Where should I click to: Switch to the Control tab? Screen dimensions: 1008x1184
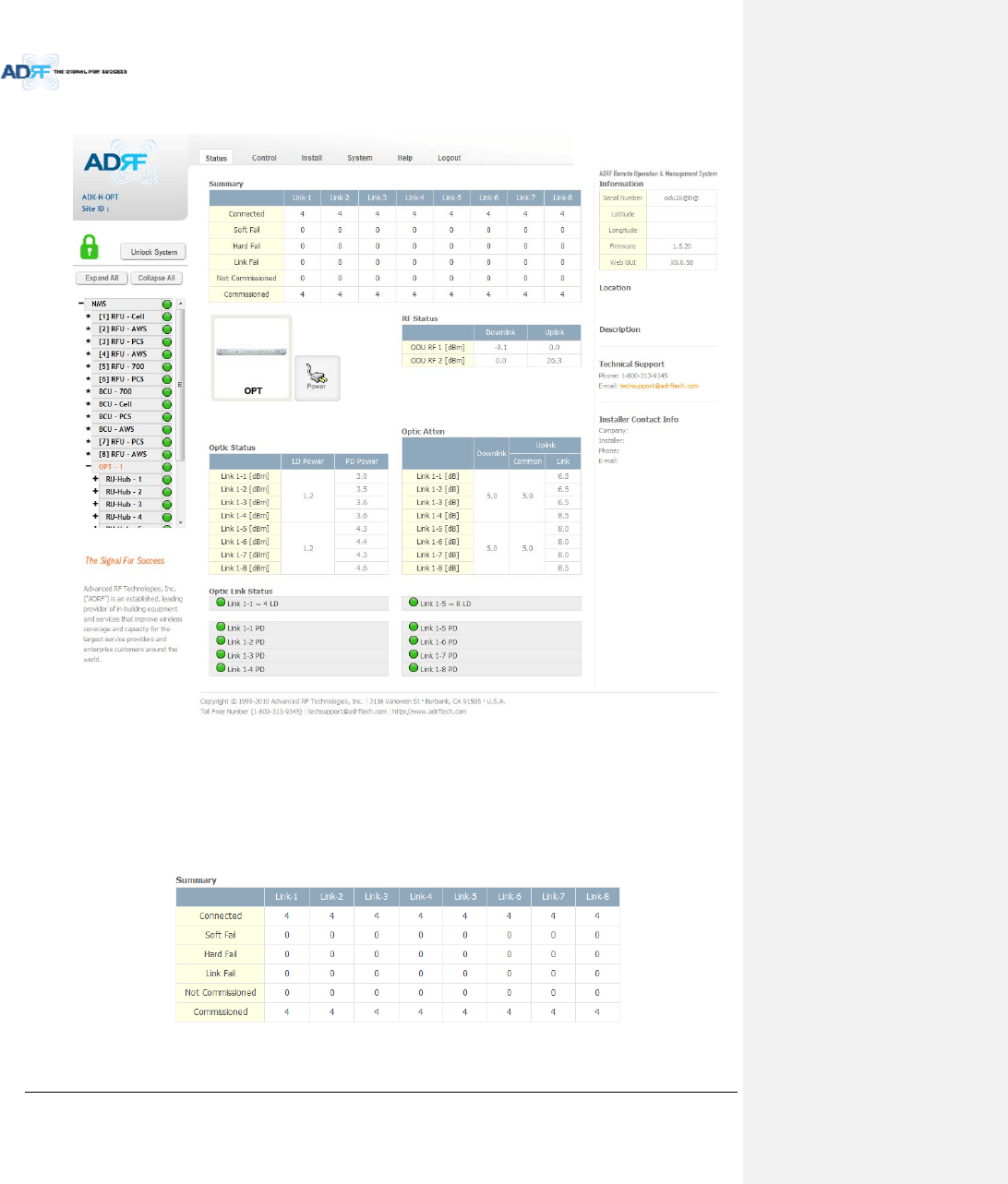(264, 158)
